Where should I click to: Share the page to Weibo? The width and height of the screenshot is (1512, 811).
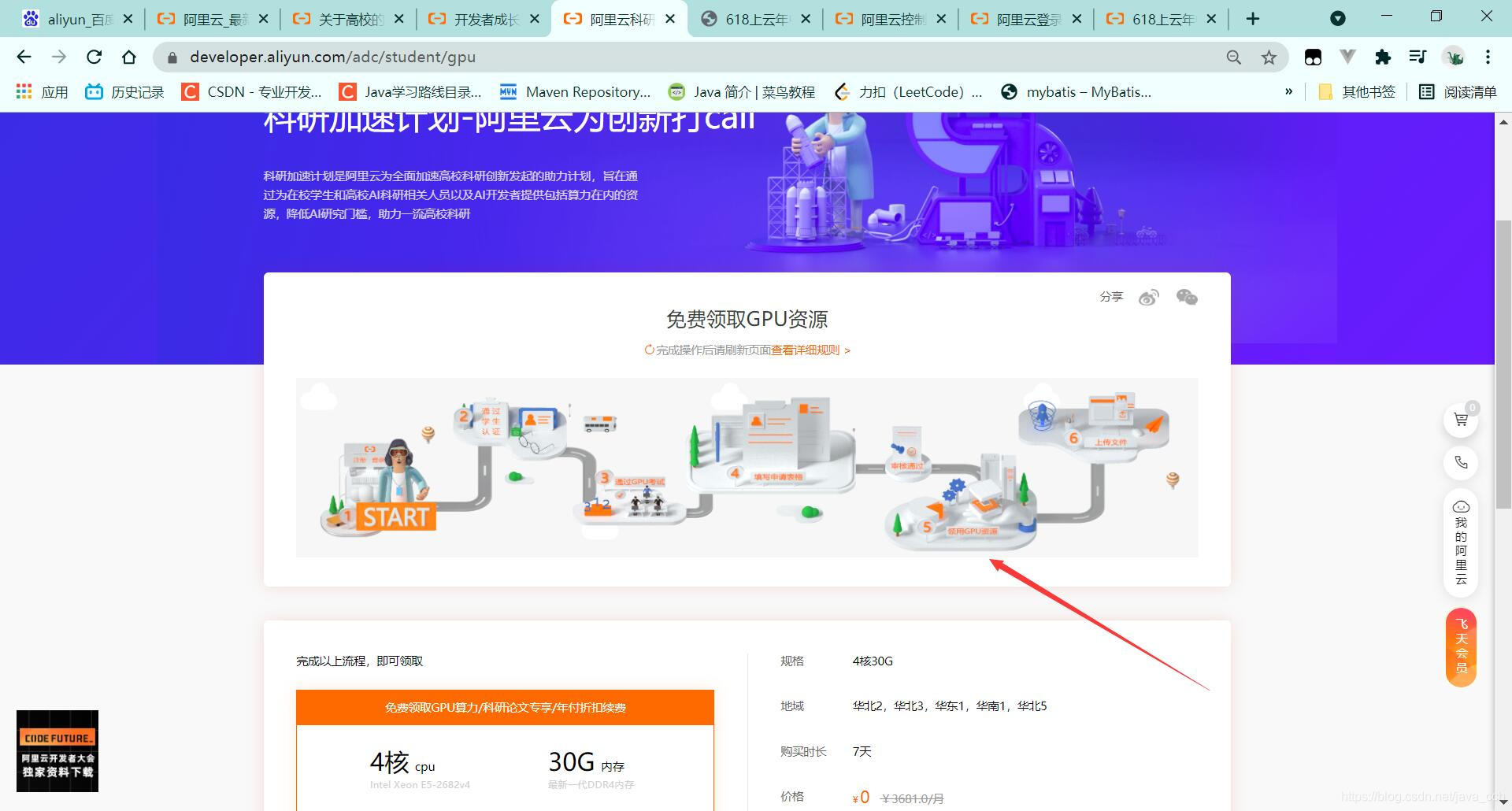click(x=1149, y=297)
